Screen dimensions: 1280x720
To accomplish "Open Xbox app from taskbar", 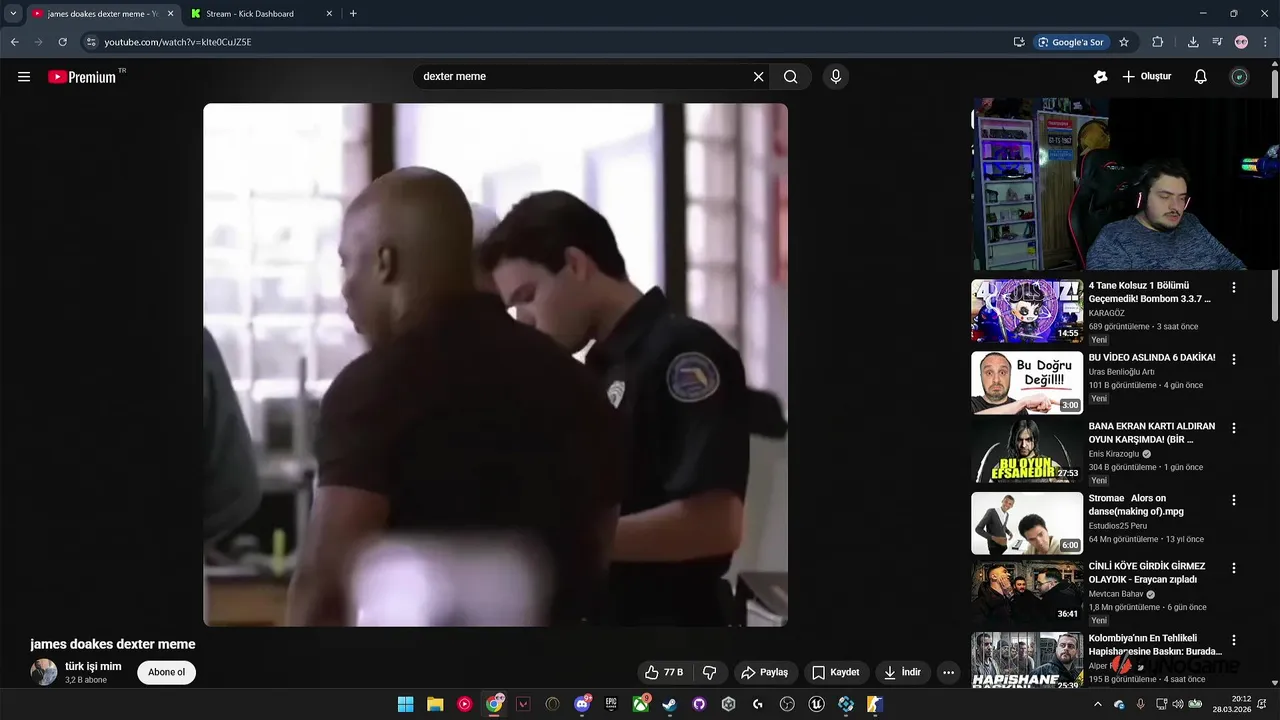I will click(x=640, y=704).
